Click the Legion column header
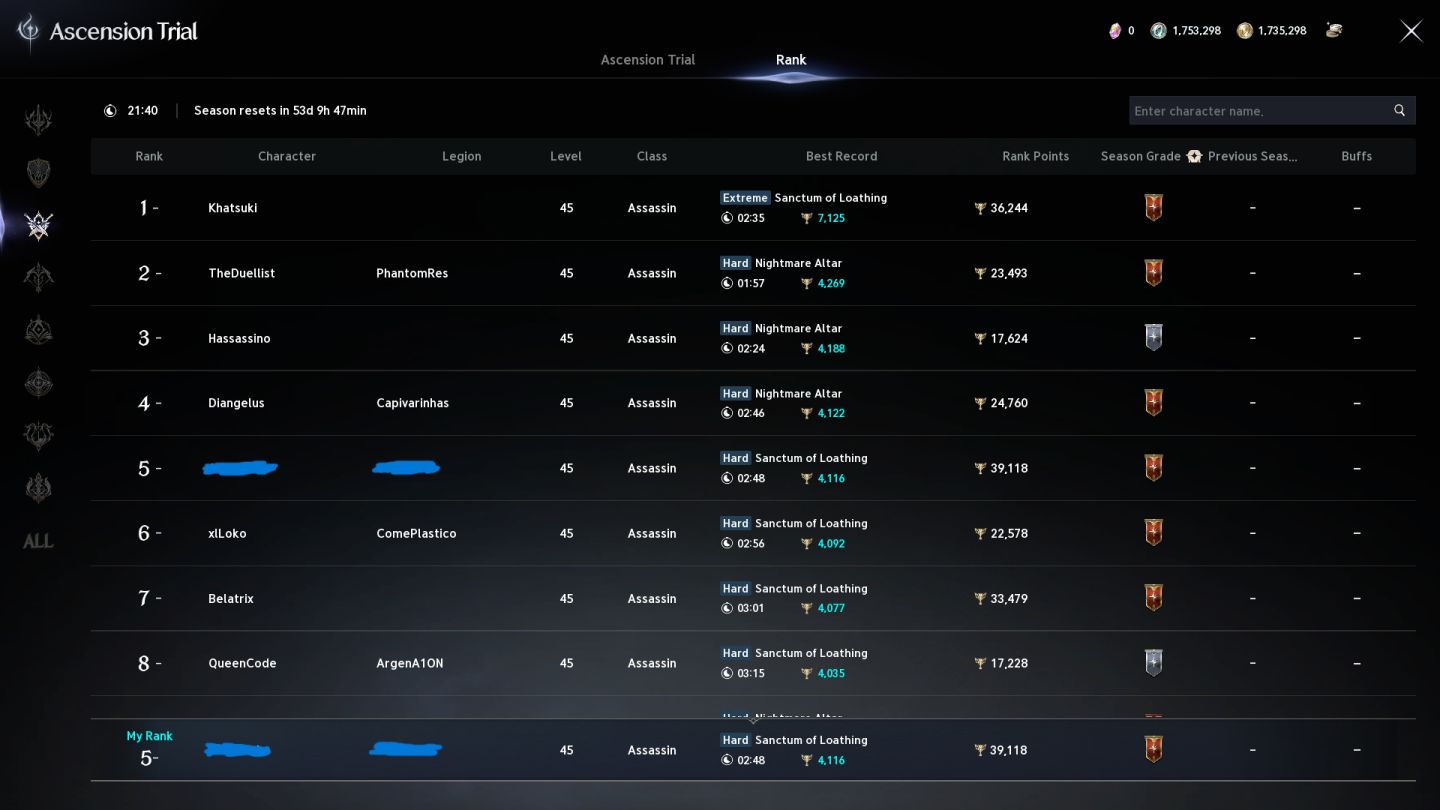 (461, 156)
